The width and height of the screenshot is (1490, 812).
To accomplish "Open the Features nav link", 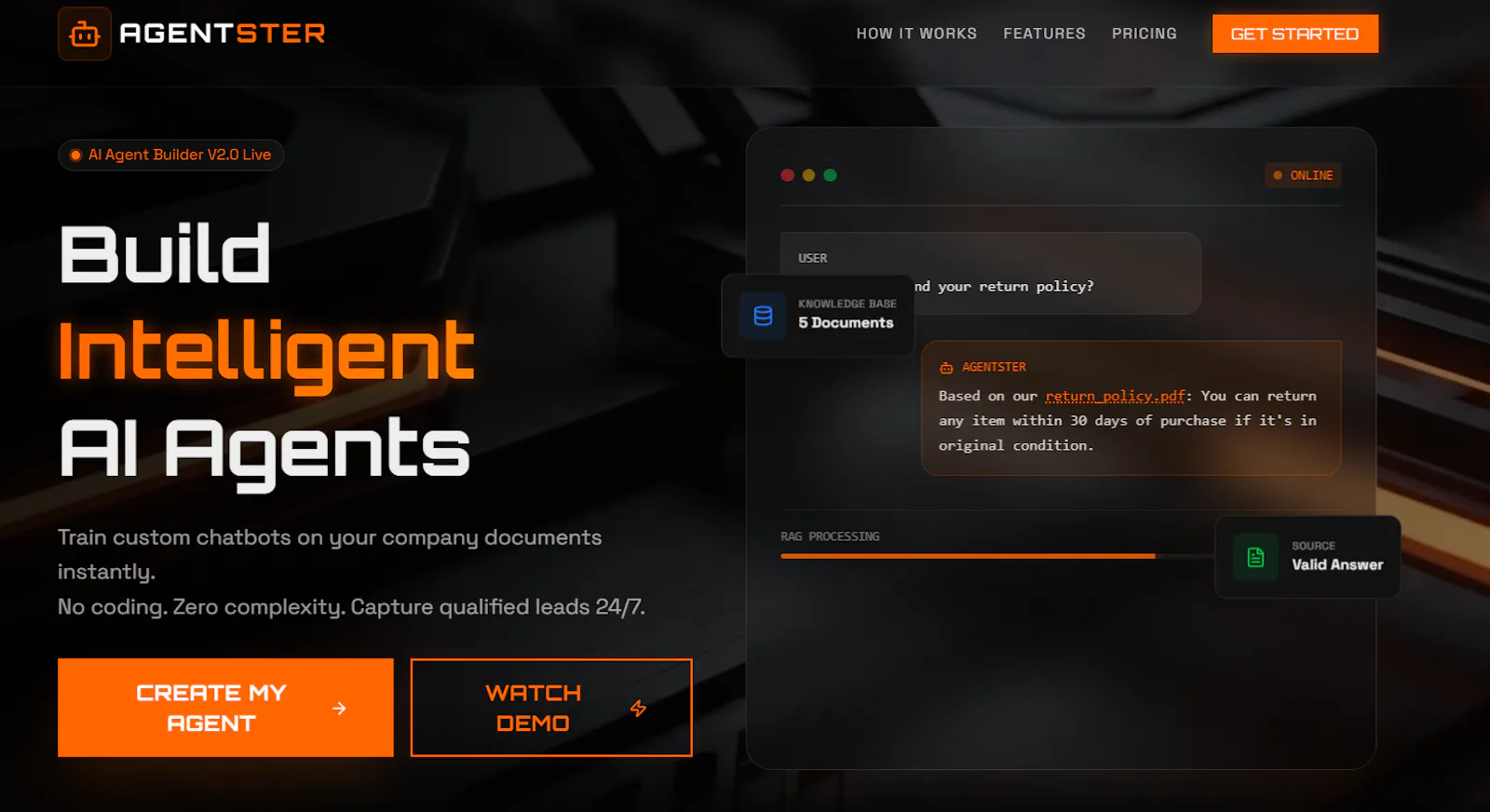I will point(1044,34).
